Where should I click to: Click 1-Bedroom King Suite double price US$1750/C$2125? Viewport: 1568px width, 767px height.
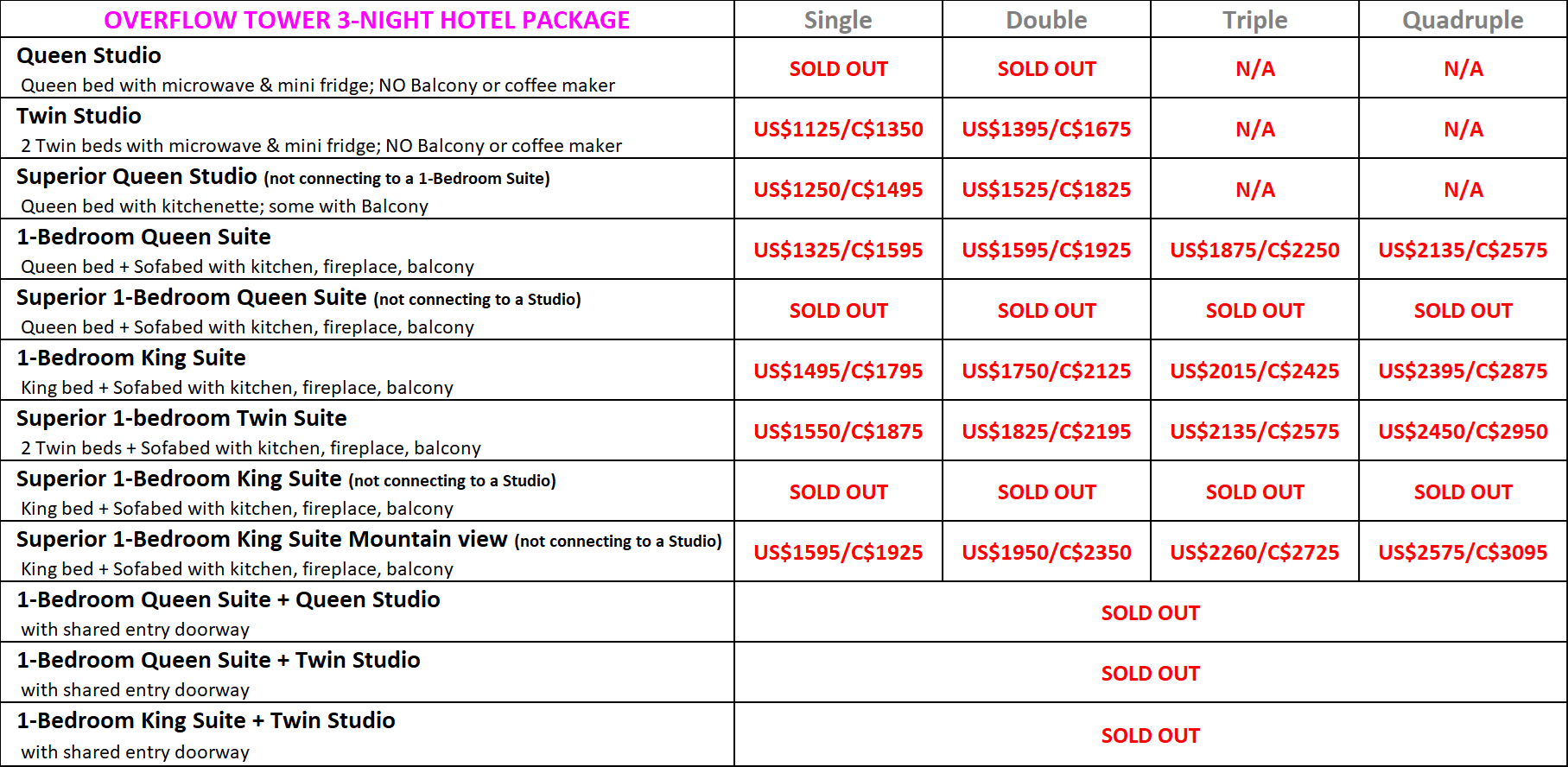point(1046,371)
